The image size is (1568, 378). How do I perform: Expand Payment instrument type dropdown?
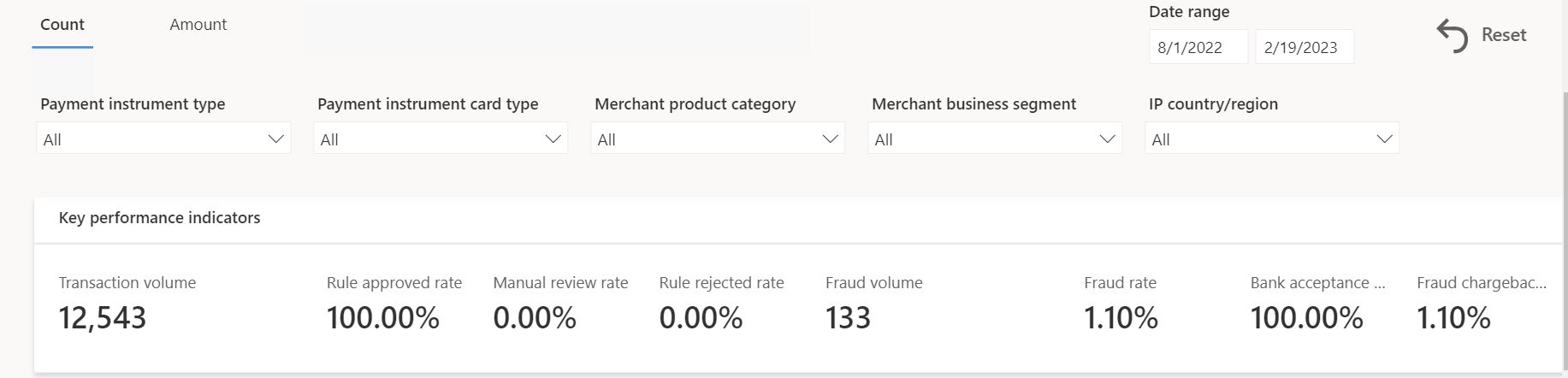pos(163,139)
